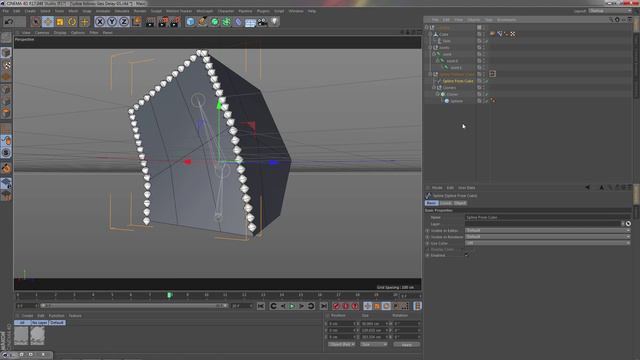Click the Layer picker icon
This screenshot has width=640, height=360.
pyautogui.click(x=628, y=224)
